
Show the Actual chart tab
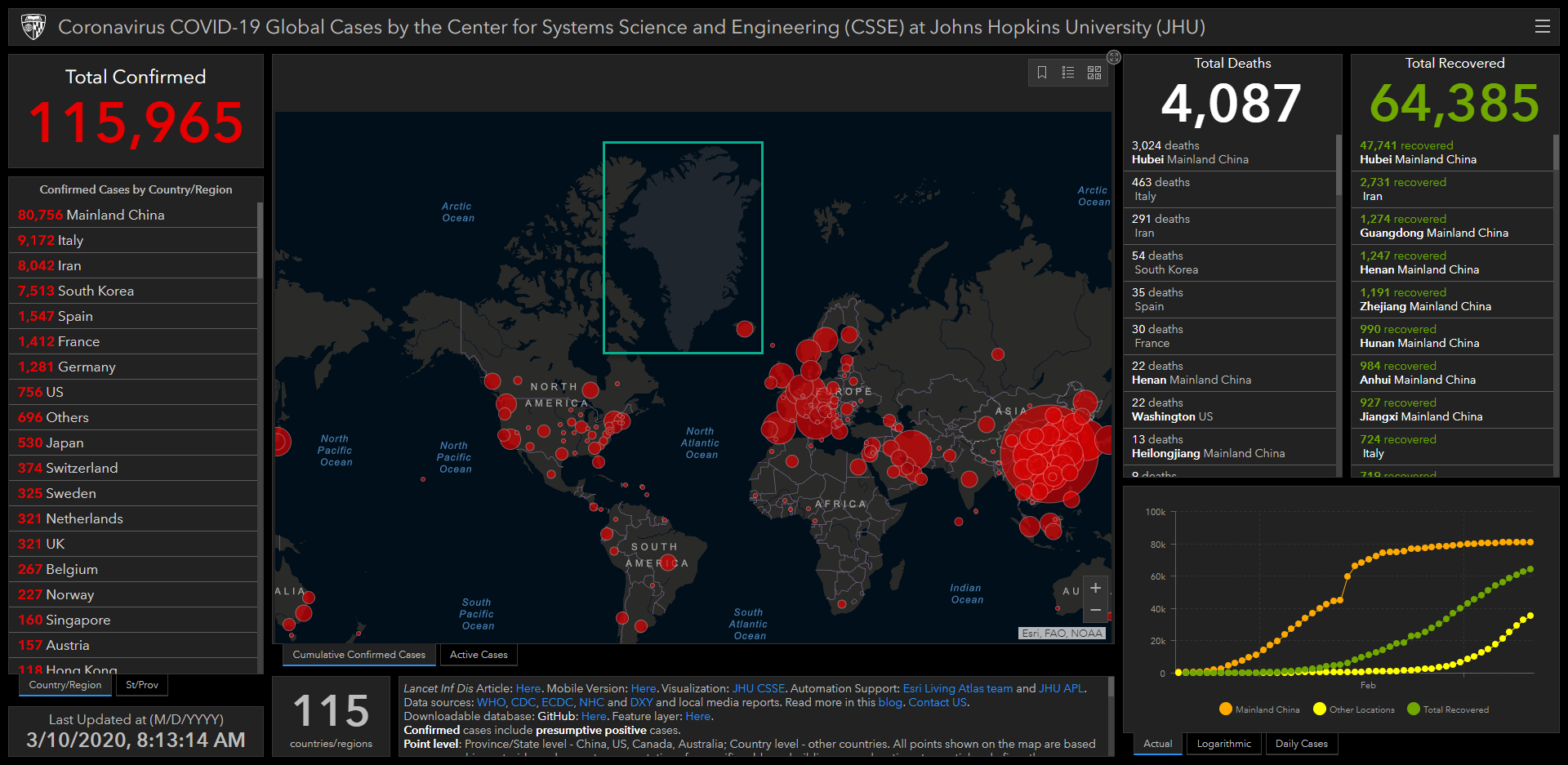pyautogui.click(x=1157, y=744)
